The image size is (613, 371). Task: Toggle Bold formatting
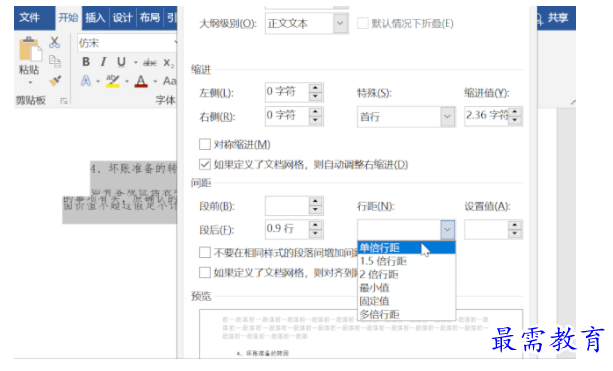tap(86, 62)
